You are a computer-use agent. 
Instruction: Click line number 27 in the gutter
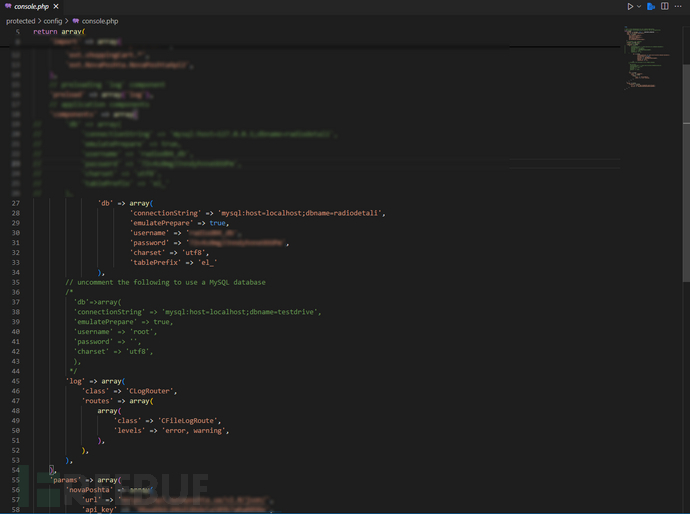(15, 202)
